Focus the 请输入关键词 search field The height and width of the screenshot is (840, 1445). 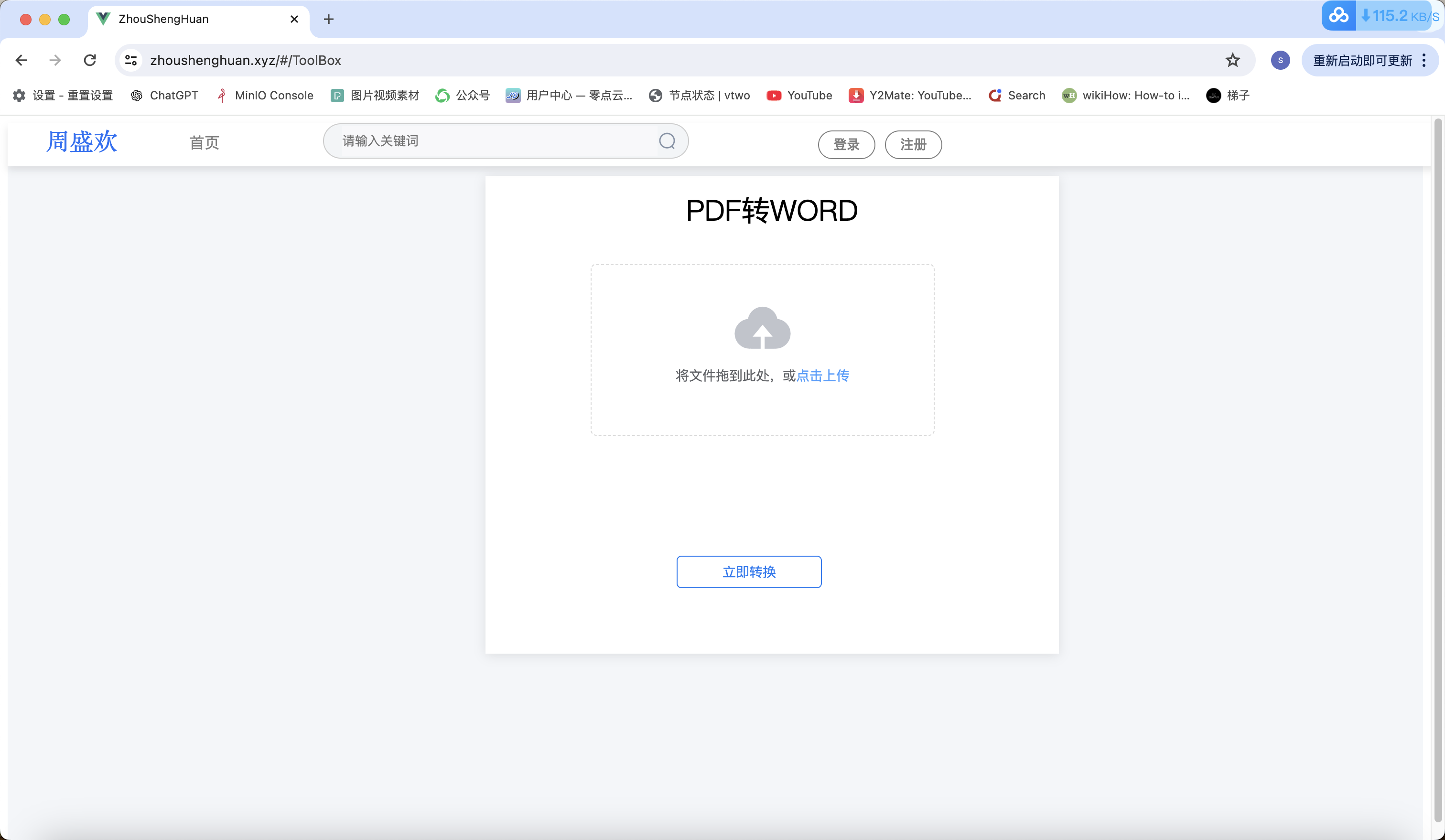(493, 141)
